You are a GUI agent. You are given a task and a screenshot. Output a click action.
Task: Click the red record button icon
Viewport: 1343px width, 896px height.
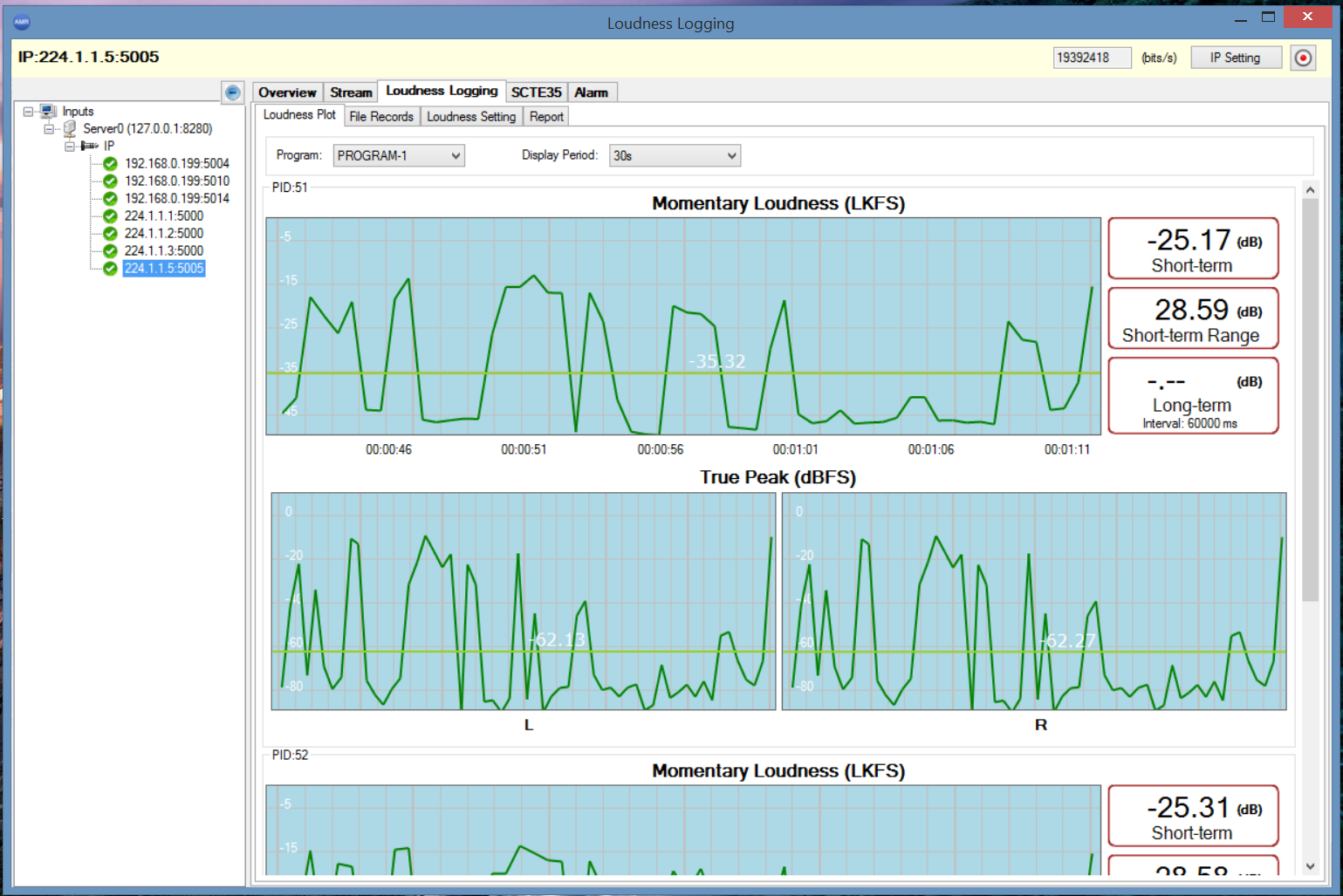[x=1303, y=58]
